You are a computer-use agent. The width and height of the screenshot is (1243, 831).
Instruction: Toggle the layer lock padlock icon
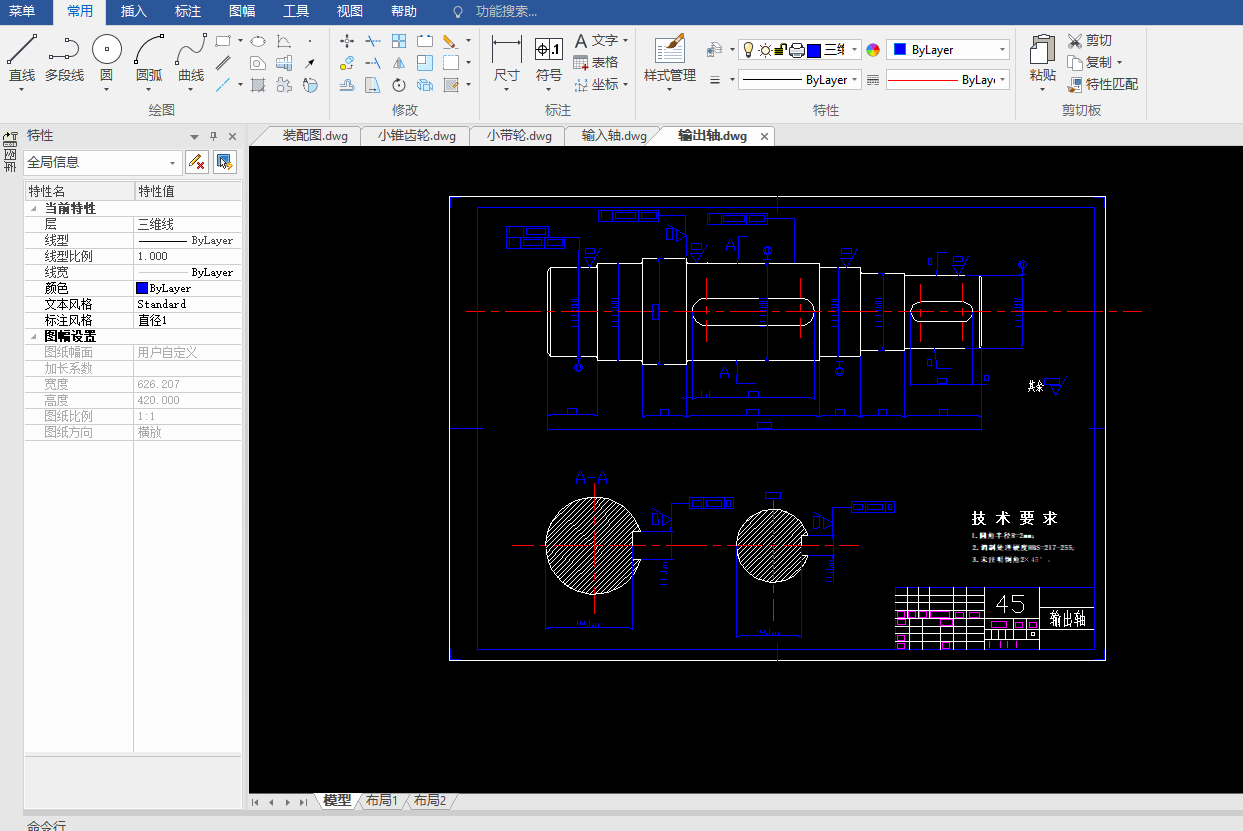coord(781,50)
